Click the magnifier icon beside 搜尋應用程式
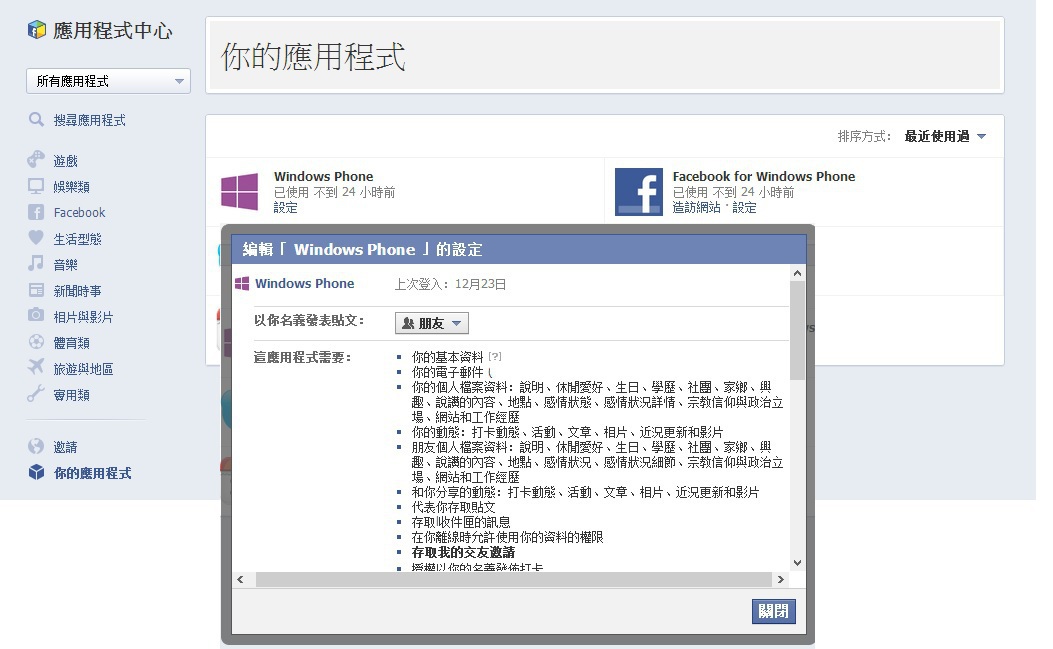 point(36,120)
